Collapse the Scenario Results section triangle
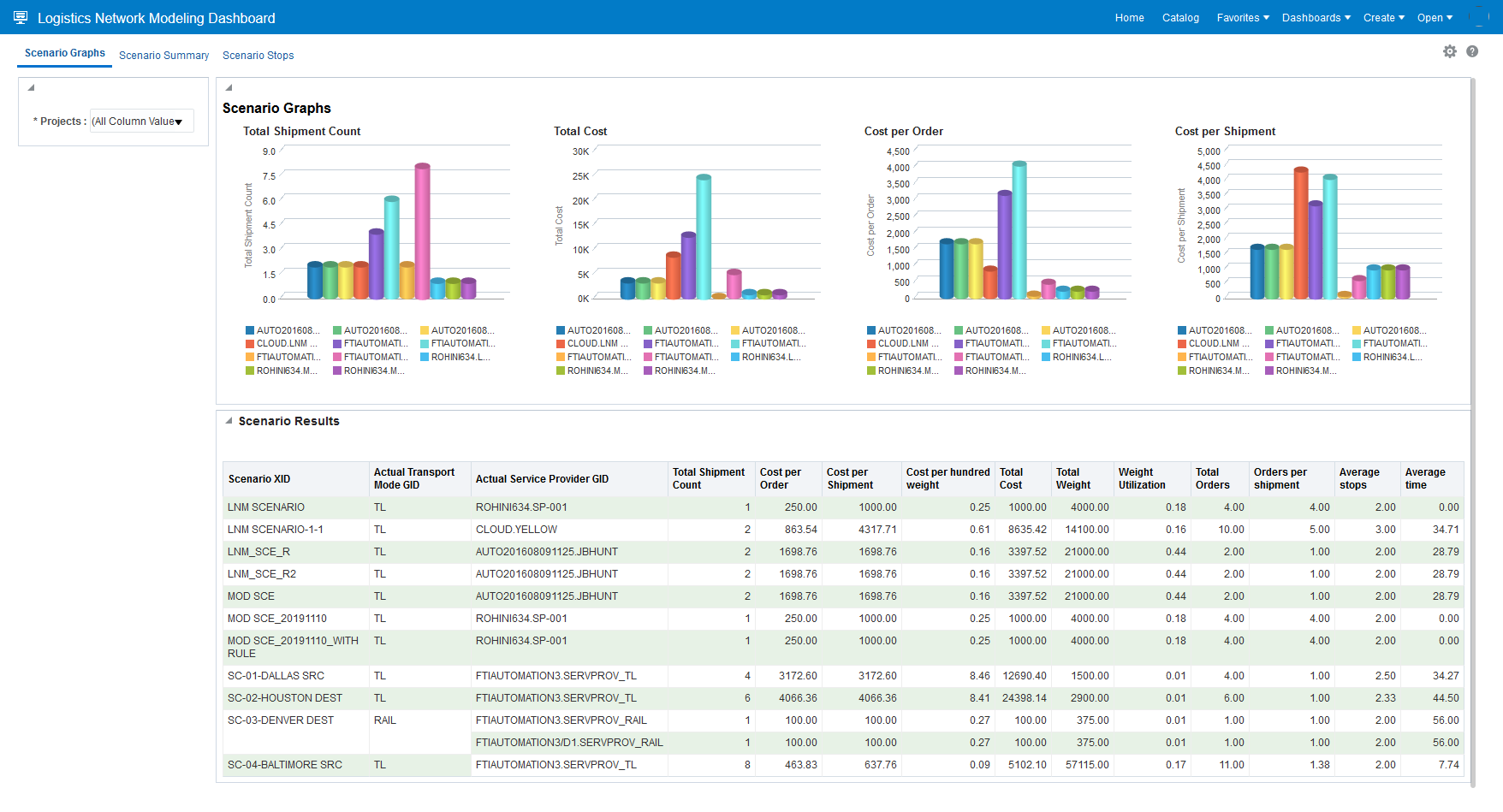Screen dimensions: 1503x812 click(229, 421)
